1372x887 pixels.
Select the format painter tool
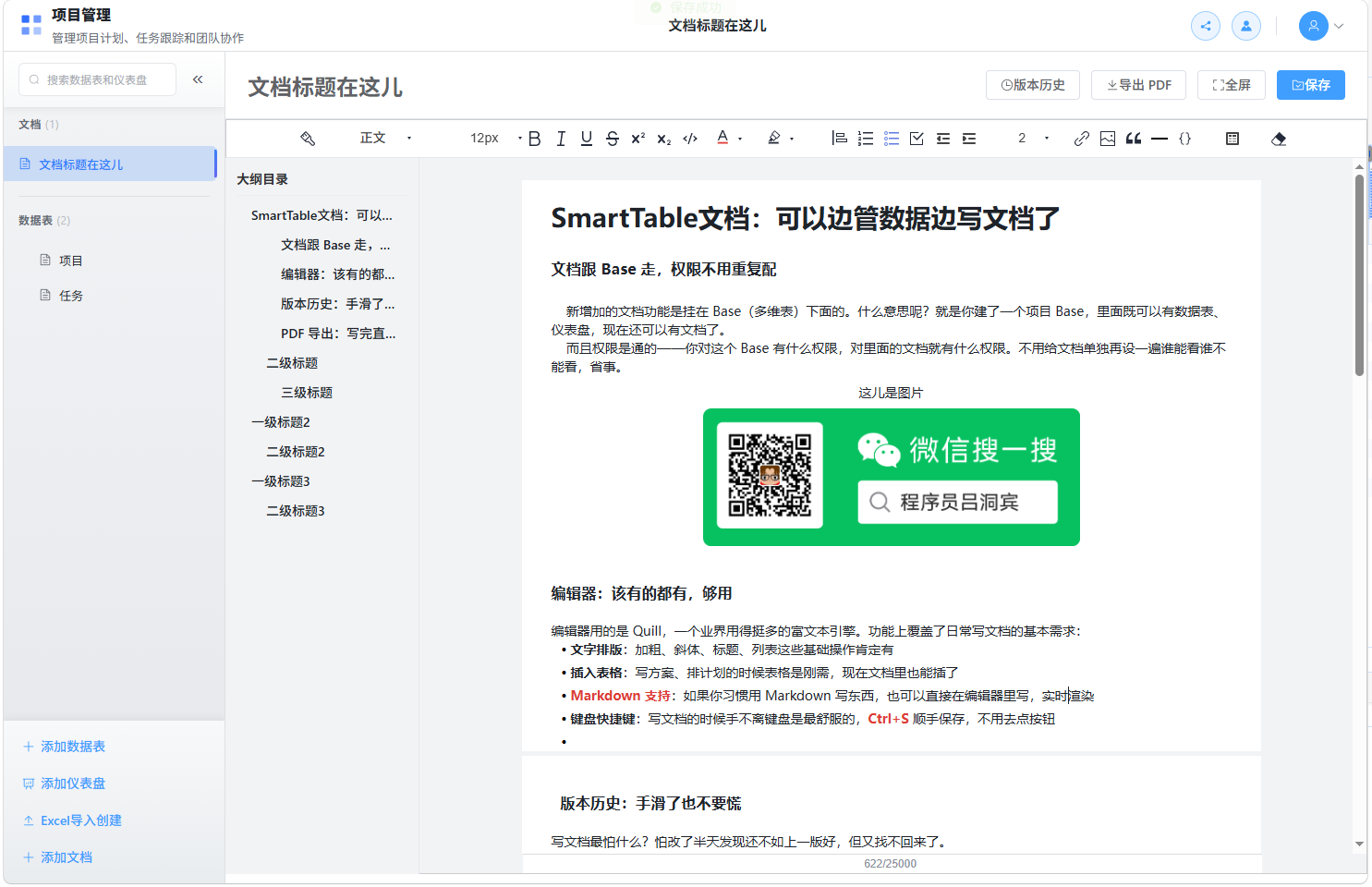308,139
